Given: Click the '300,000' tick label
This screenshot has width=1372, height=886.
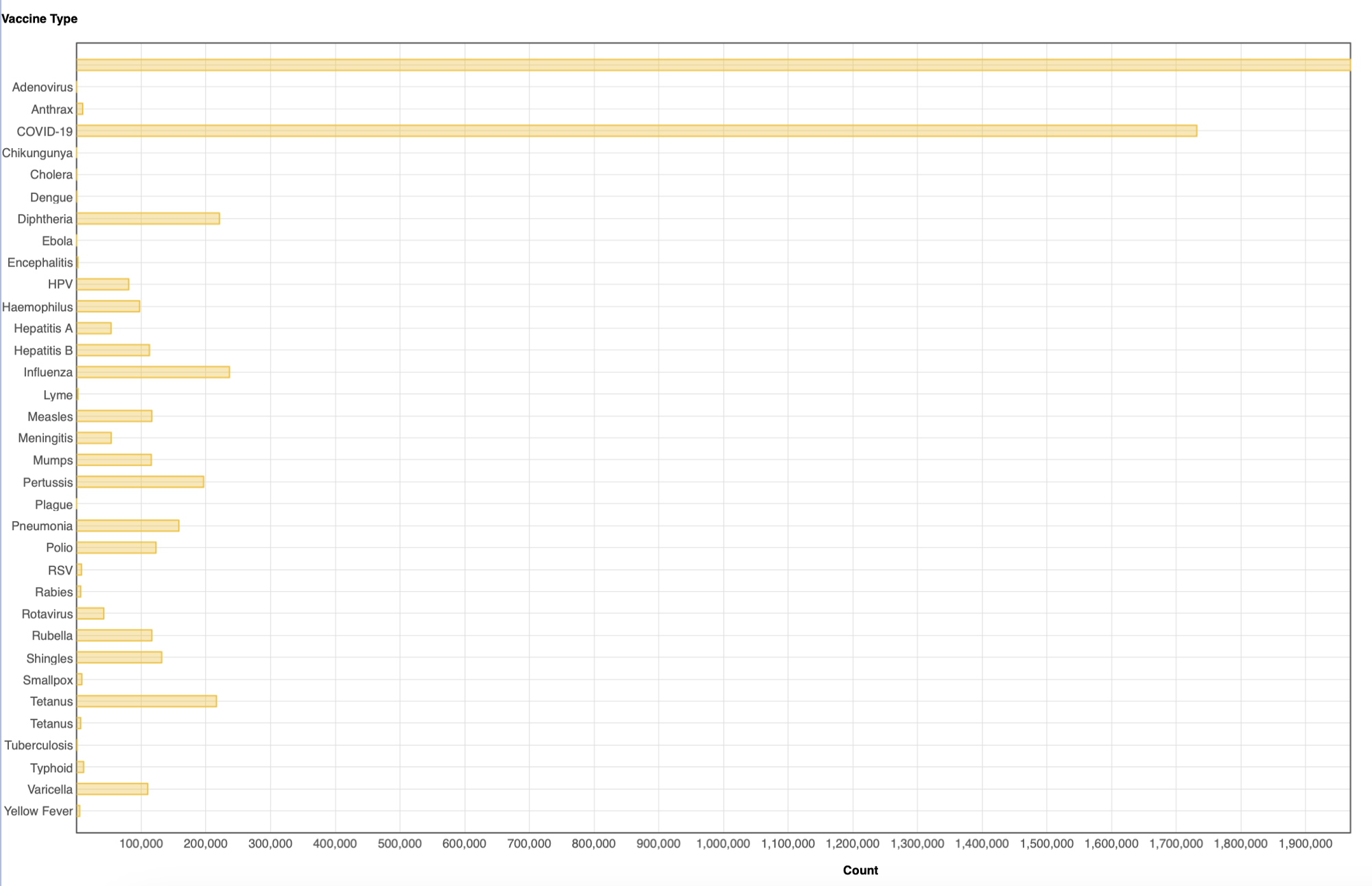Looking at the screenshot, I should pos(270,843).
